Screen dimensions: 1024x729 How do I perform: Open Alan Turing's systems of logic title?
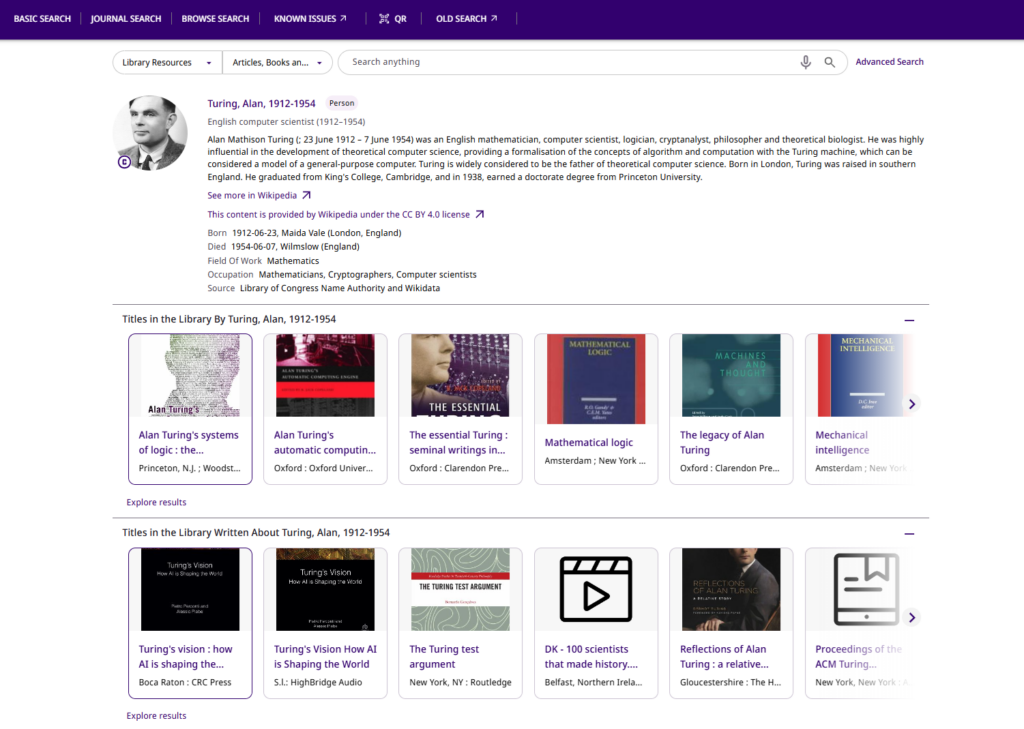[x=189, y=442]
